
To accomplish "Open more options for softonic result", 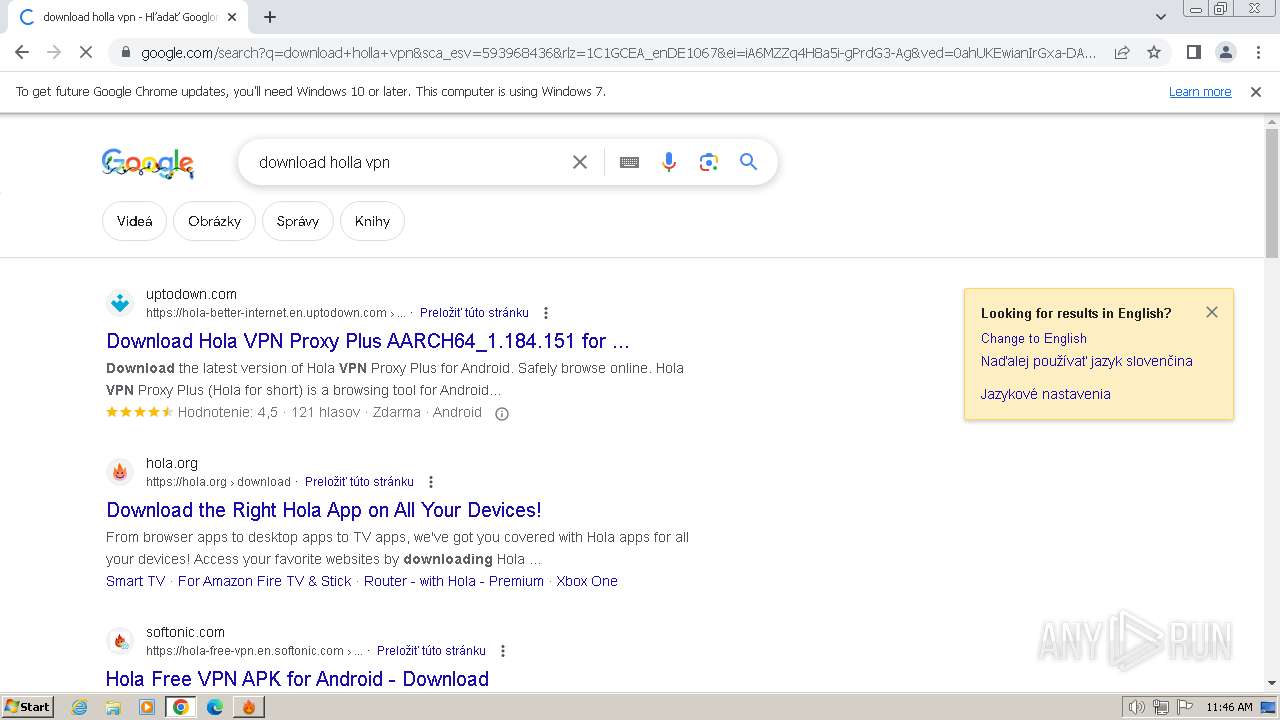I will point(503,651).
